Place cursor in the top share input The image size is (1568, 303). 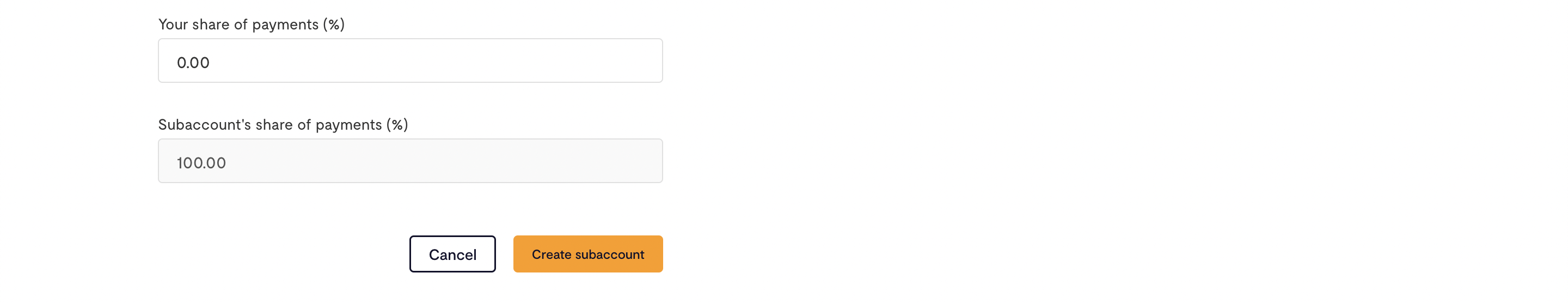pyautogui.click(x=409, y=61)
